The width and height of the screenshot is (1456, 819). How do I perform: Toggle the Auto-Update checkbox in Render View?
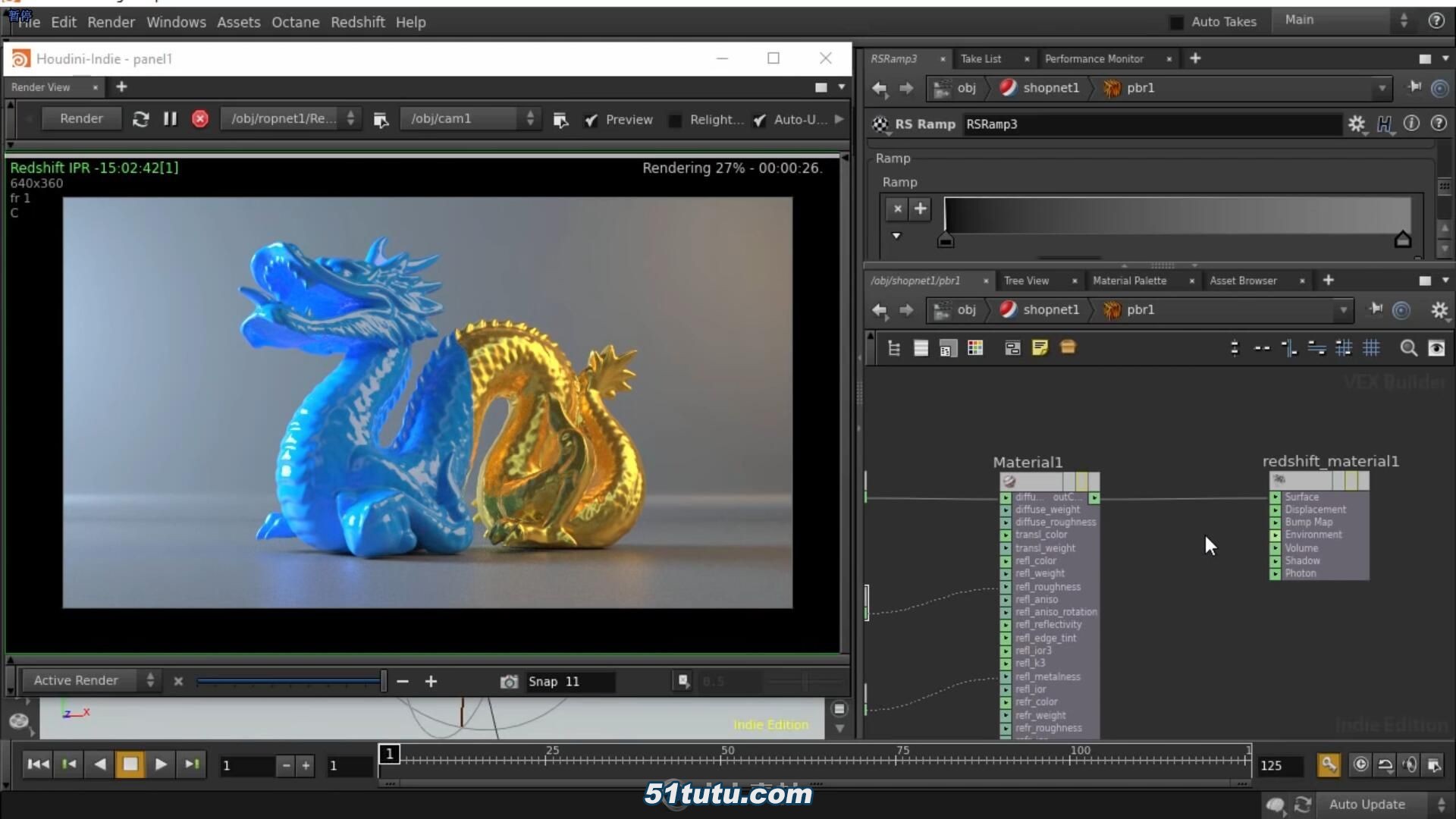[759, 120]
